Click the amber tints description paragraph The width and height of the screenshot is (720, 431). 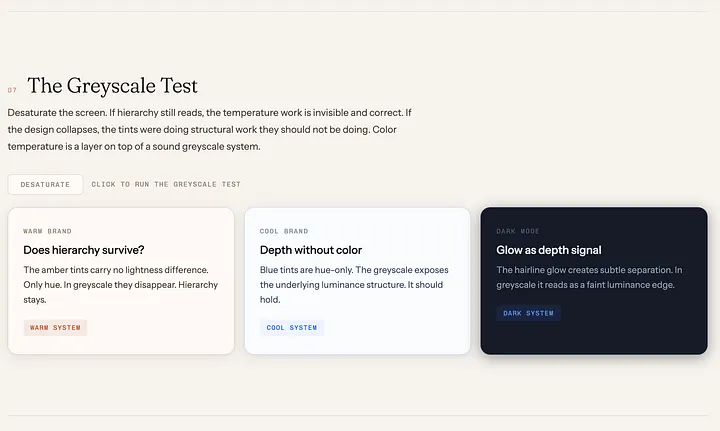click(121, 285)
